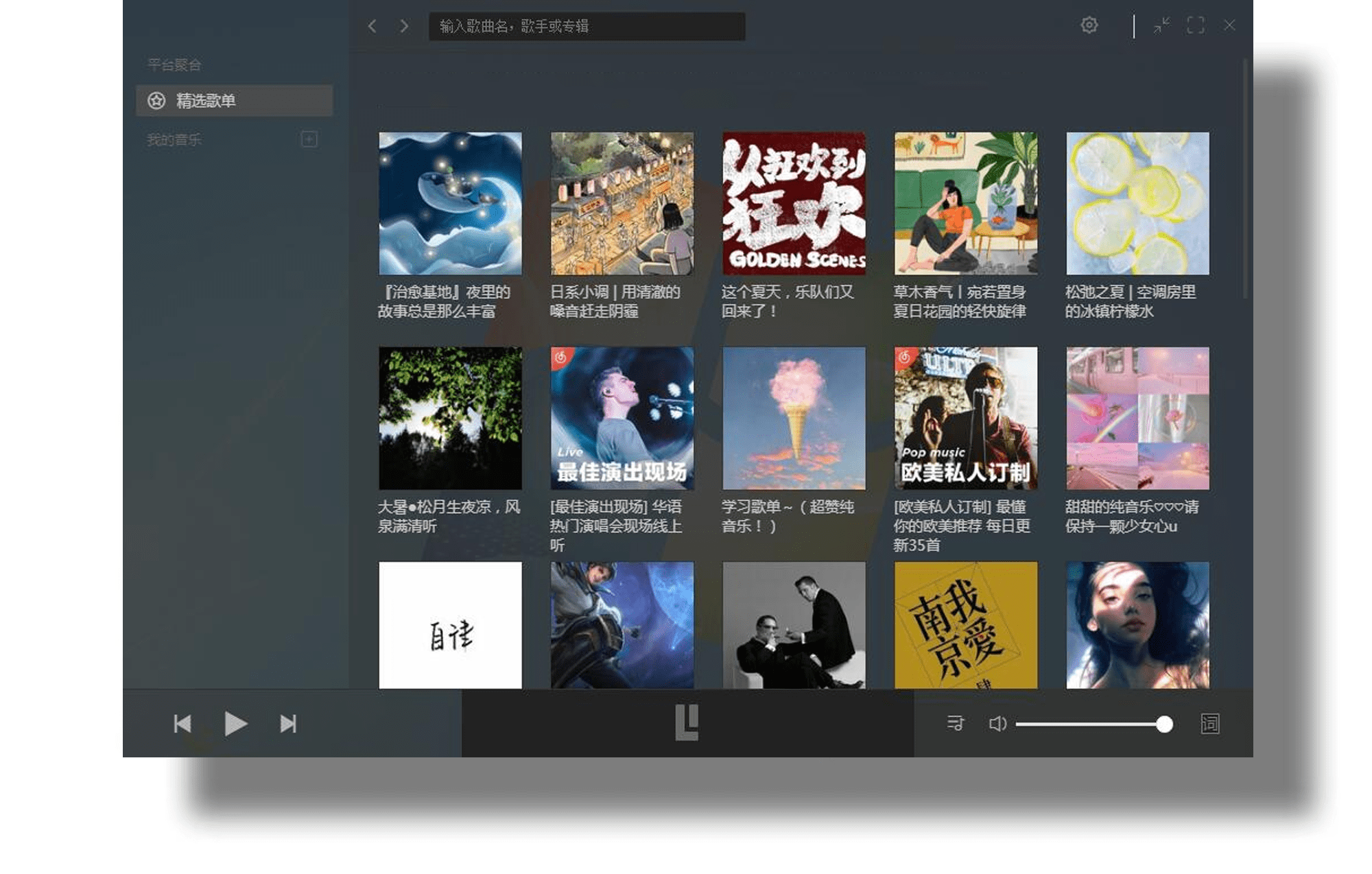1372x874 pixels.
Task: Click the add playlist plus icon
Action: coord(309,139)
